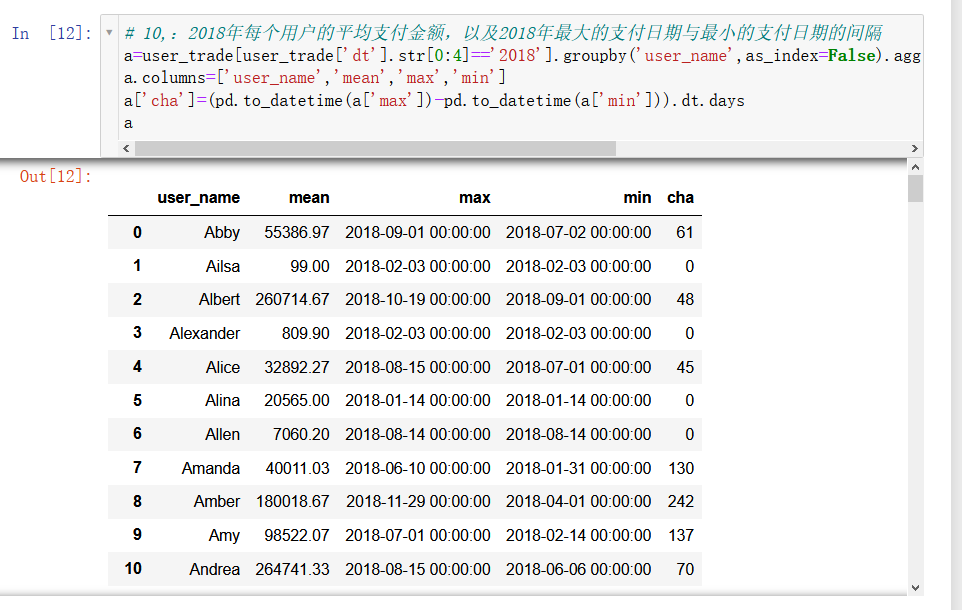Select the Alexander user name cell
This screenshot has width=962, height=610.
(204, 333)
